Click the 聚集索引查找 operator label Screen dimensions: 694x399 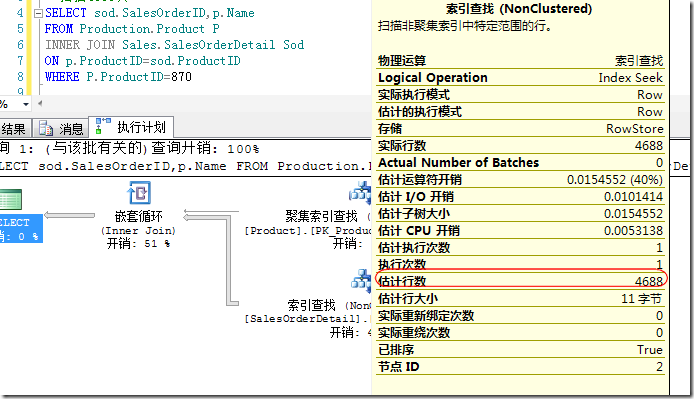(x=321, y=216)
